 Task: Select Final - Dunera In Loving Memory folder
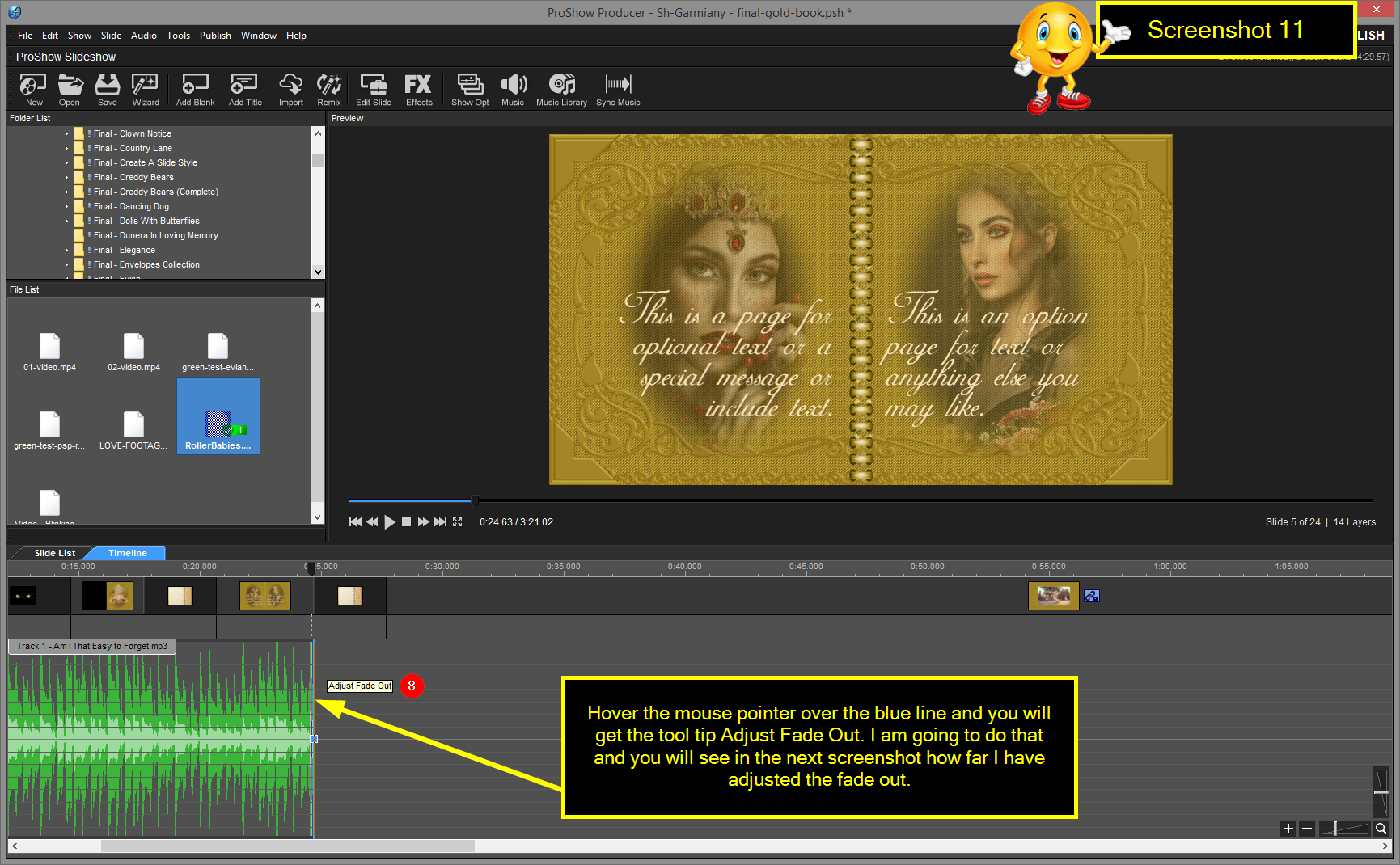(155, 235)
